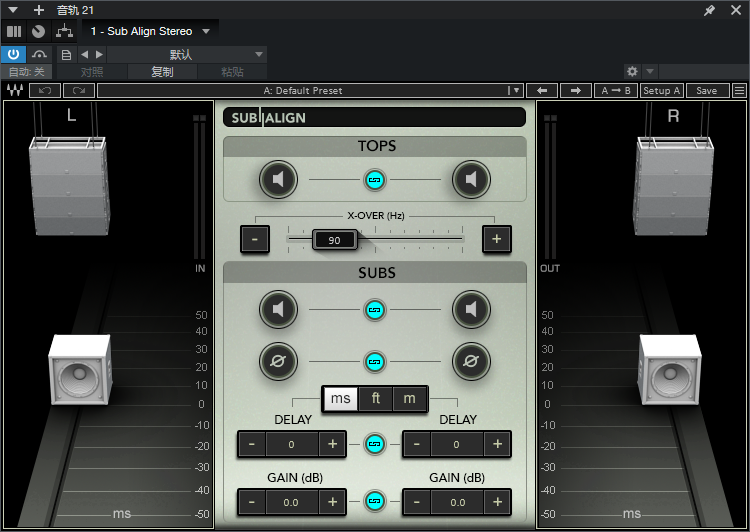
Task: Click the automation curve icon
Action: coord(40,55)
